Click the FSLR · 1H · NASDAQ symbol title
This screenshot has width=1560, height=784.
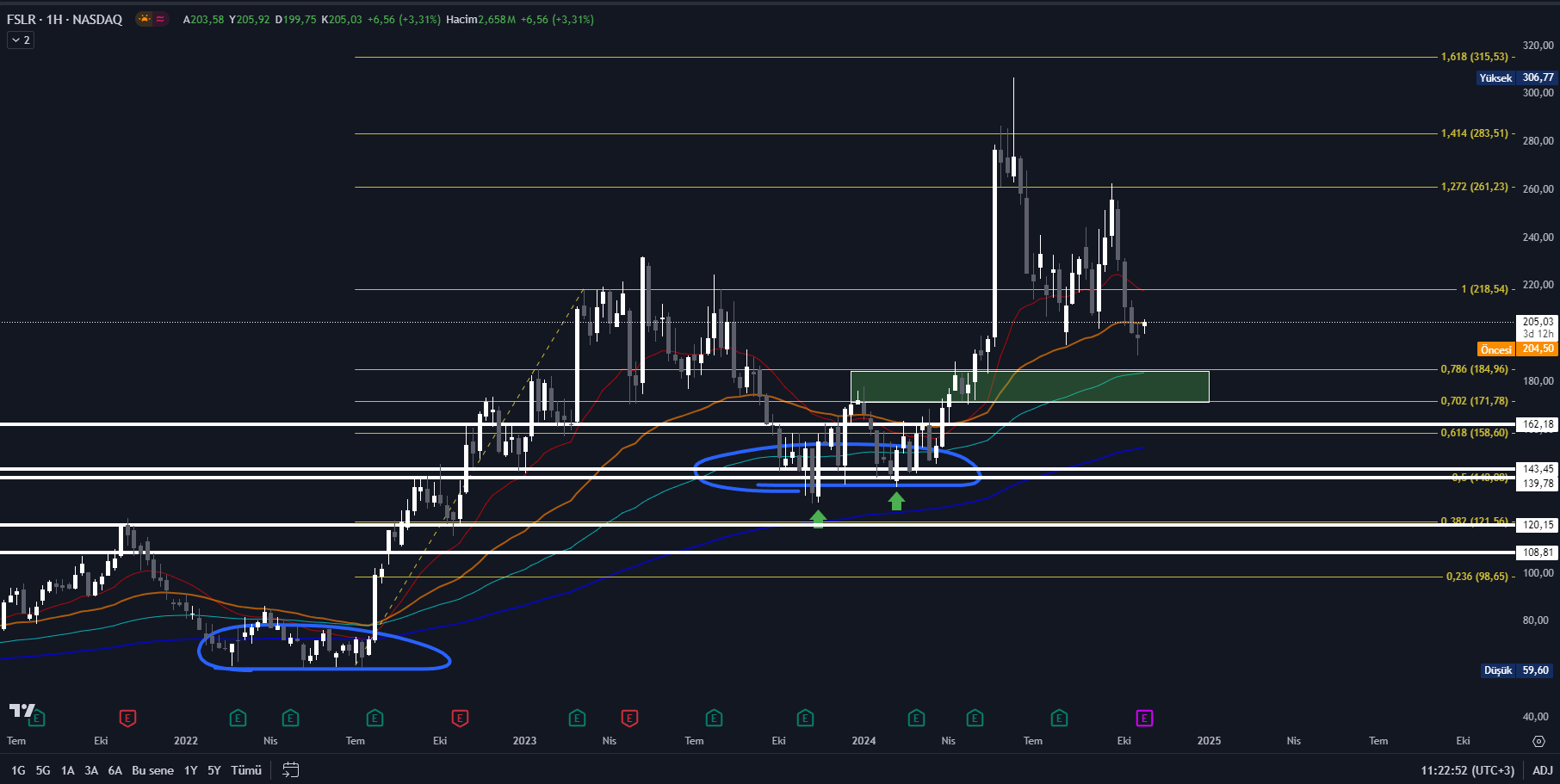(65, 19)
